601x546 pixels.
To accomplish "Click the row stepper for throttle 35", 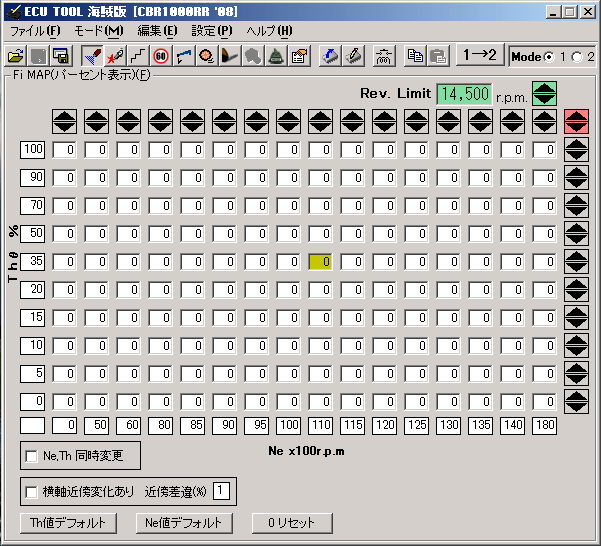I will click(x=576, y=261).
